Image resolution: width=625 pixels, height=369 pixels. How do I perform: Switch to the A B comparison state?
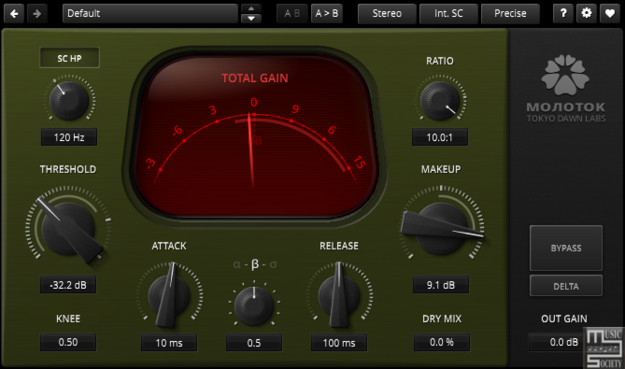click(x=292, y=14)
